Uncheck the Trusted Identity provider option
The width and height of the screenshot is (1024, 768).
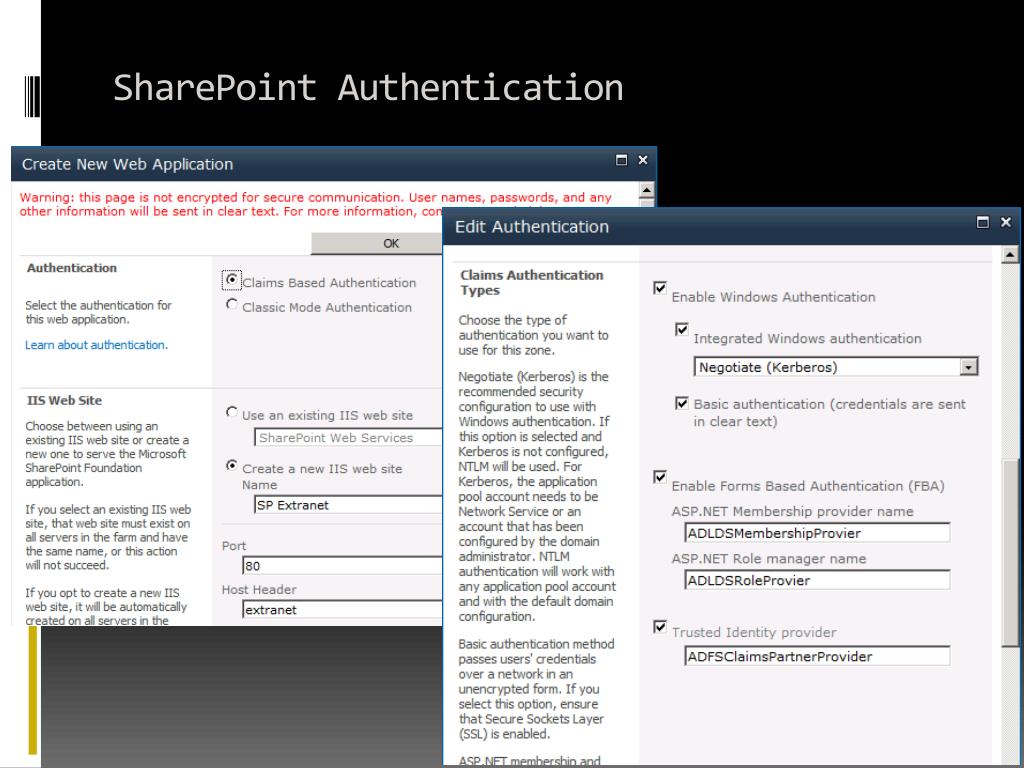point(659,627)
